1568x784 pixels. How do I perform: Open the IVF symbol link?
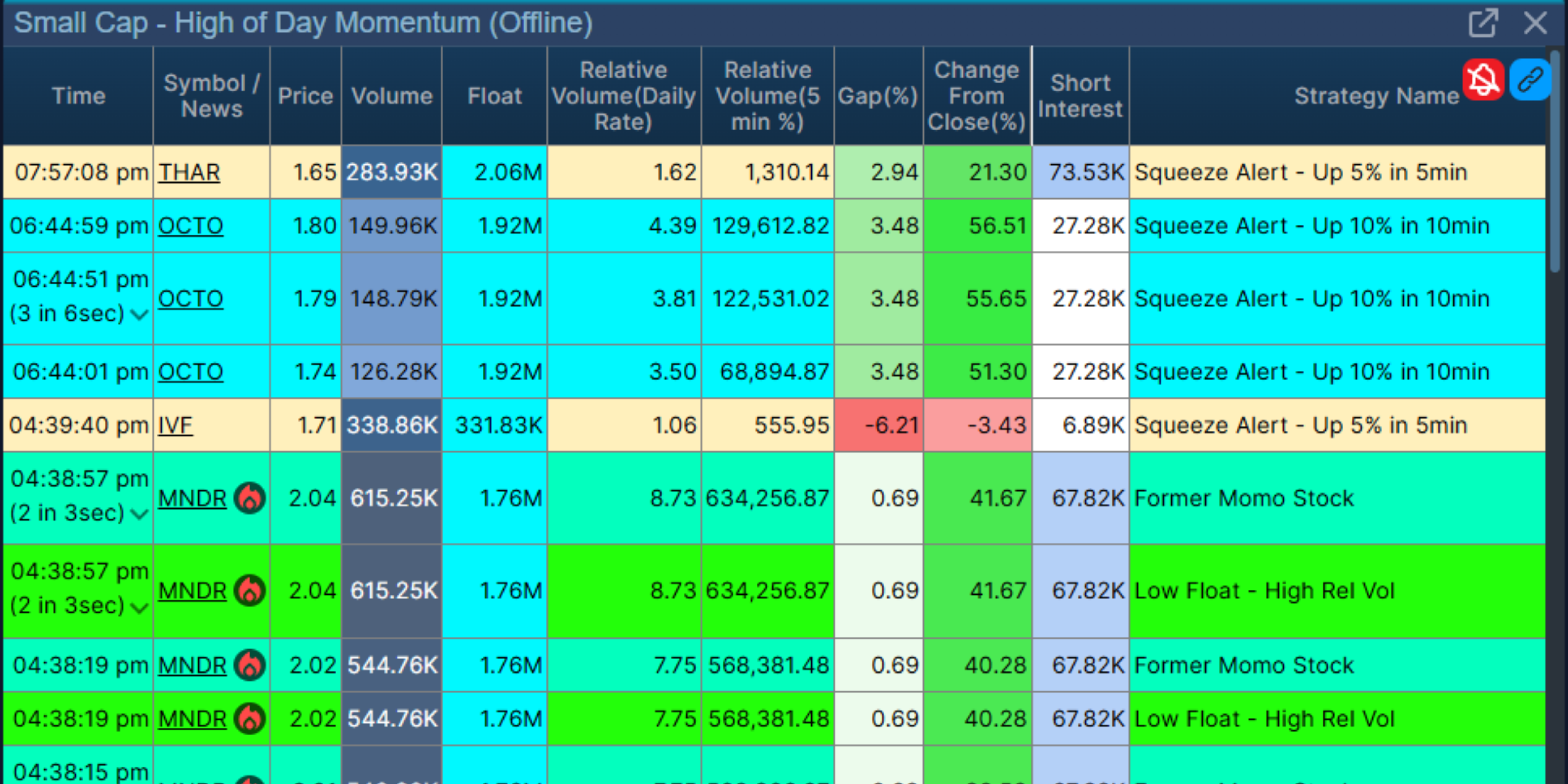(175, 426)
